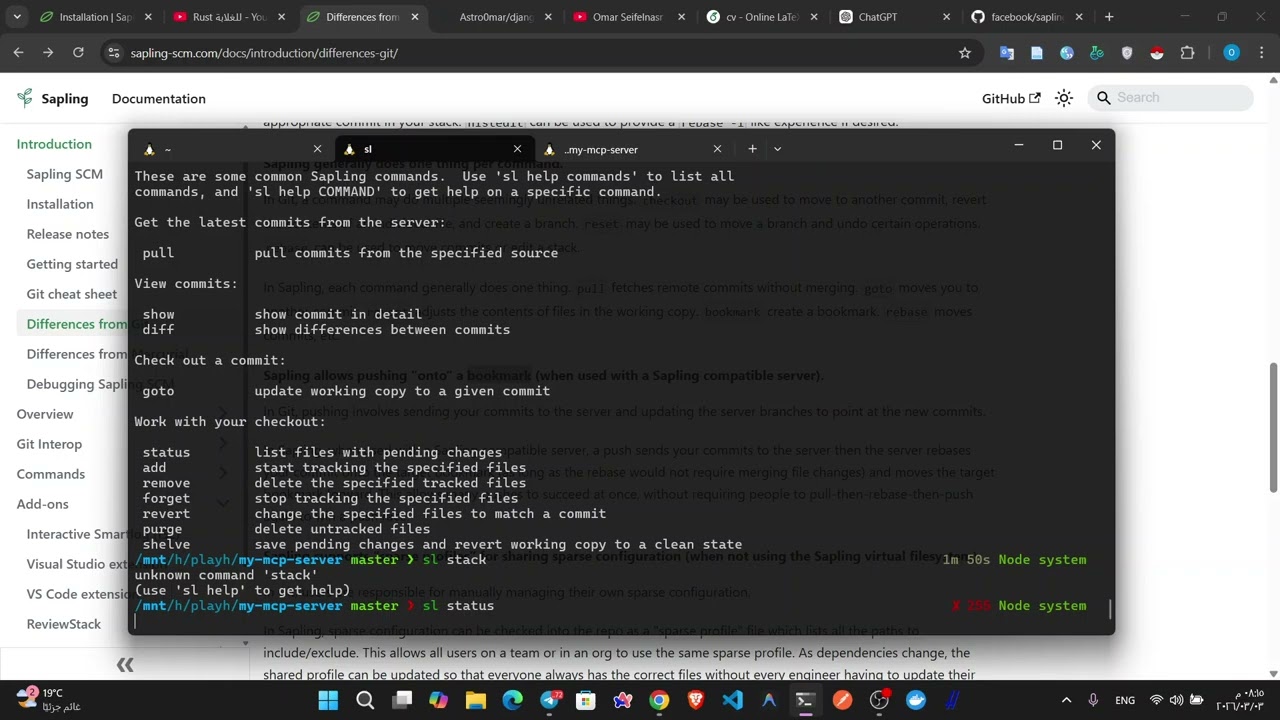Screen dimensions: 1280x720
Task: Click the Chrome back arrow
Action: tap(18, 53)
